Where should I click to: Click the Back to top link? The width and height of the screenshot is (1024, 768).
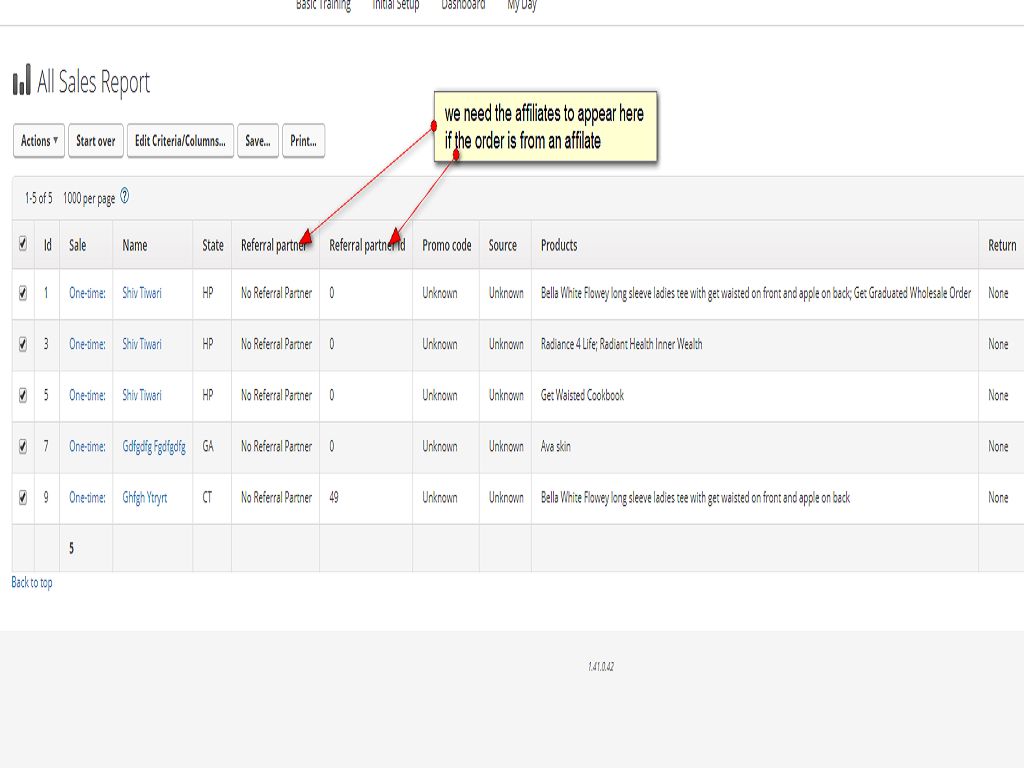click(32, 582)
